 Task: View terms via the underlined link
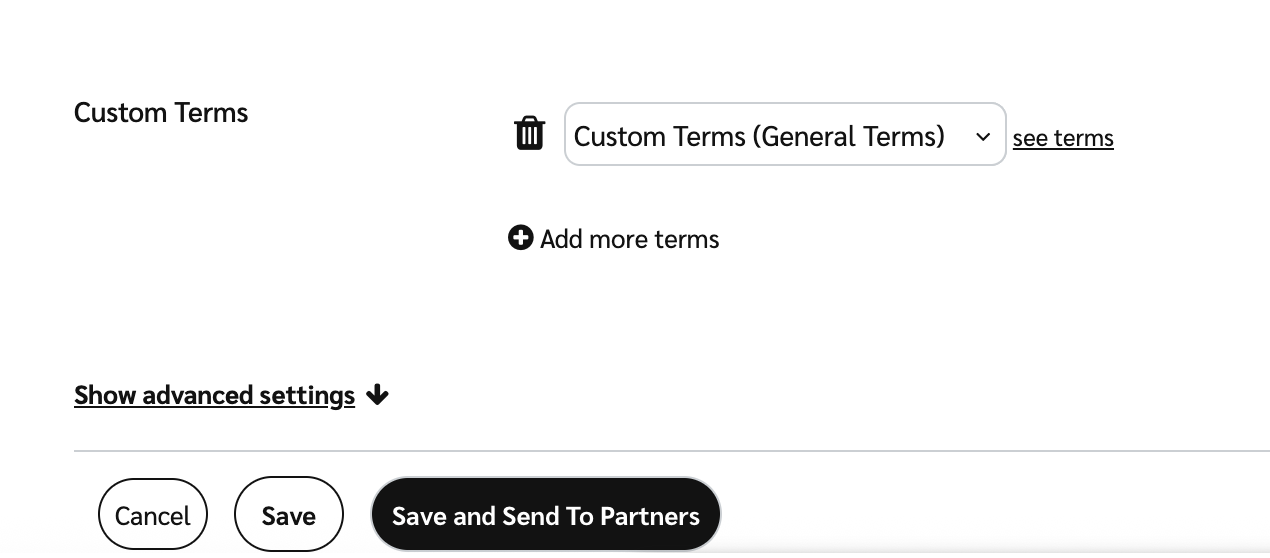pyautogui.click(x=1062, y=138)
